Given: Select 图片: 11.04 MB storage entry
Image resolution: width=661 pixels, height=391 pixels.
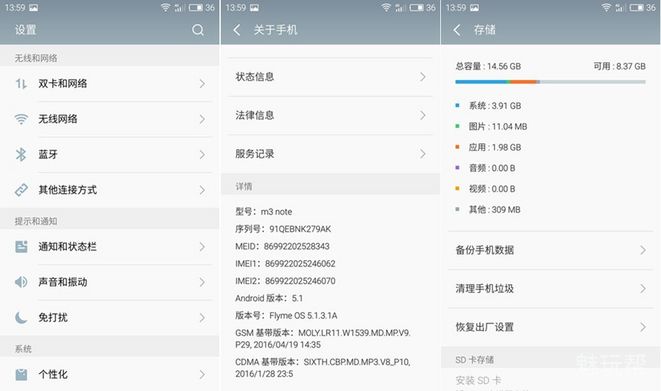Looking at the screenshot, I should pyautogui.click(x=498, y=126).
